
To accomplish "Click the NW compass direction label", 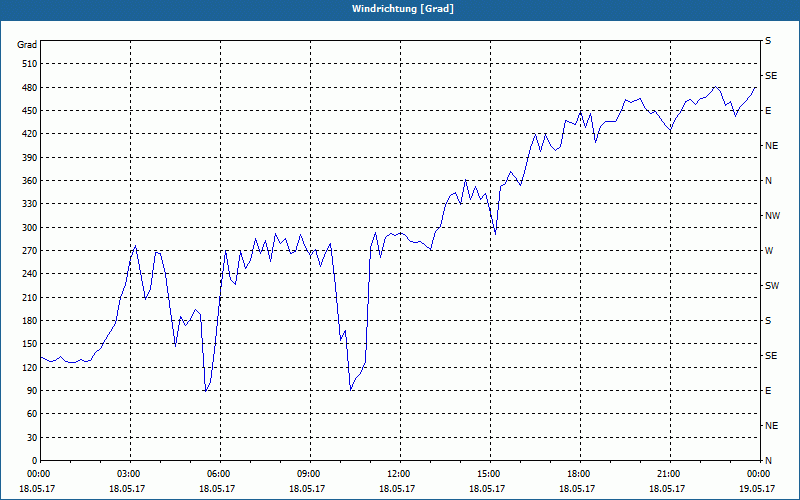I will (772, 216).
